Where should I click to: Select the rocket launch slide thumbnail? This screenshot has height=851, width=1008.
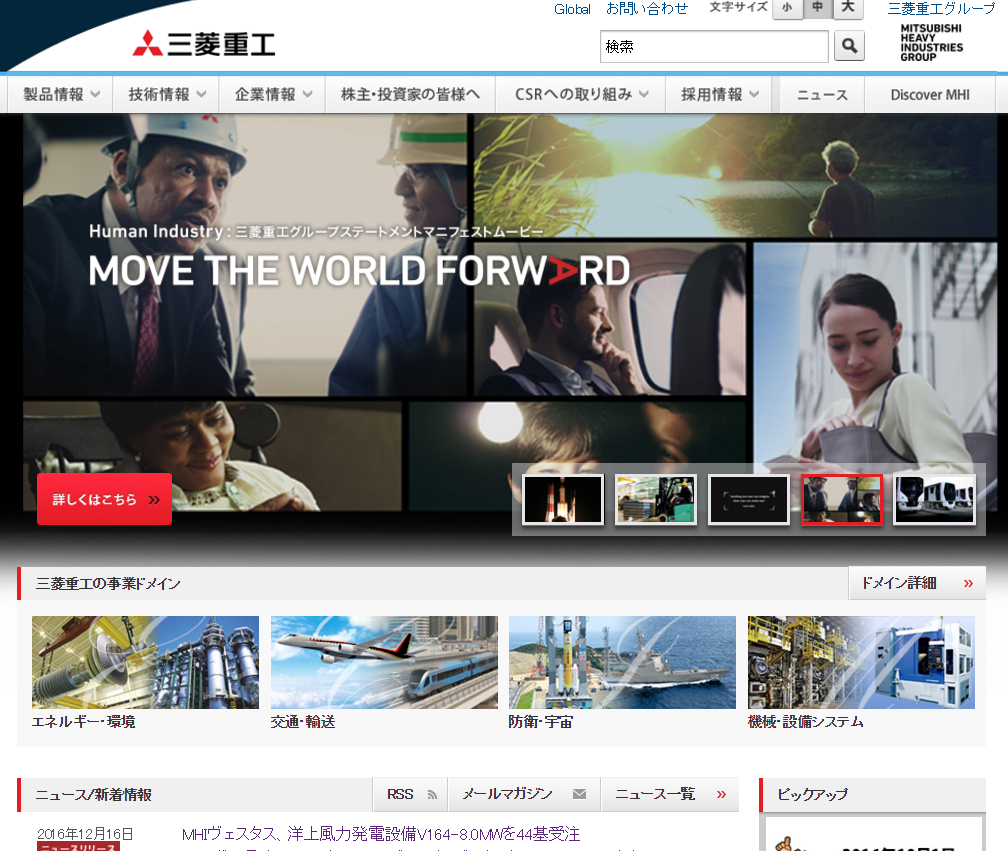pos(563,499)
